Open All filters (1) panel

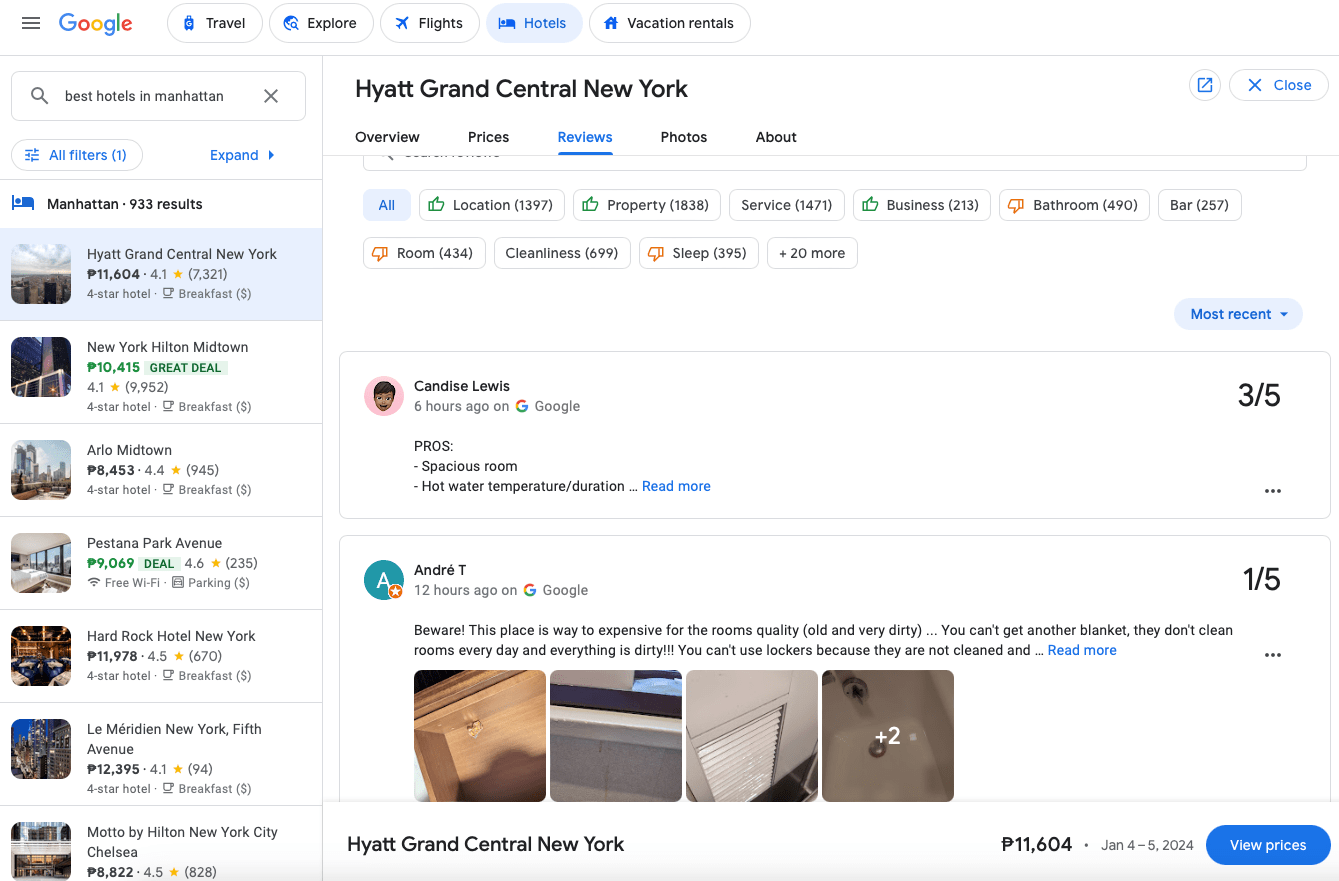tap(77, 155)
